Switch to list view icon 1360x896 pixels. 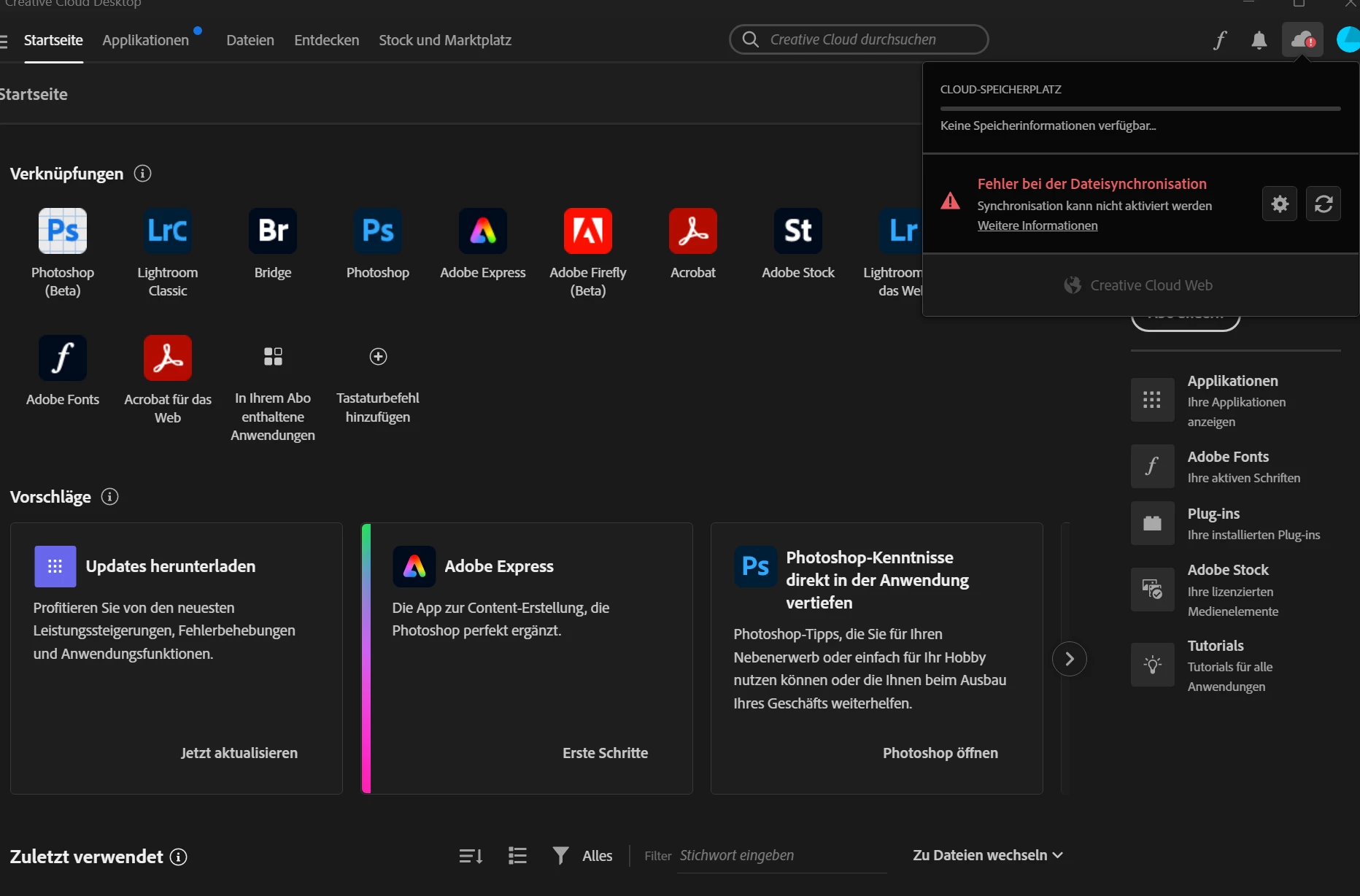pyautogui.click(x=517, y=855)
